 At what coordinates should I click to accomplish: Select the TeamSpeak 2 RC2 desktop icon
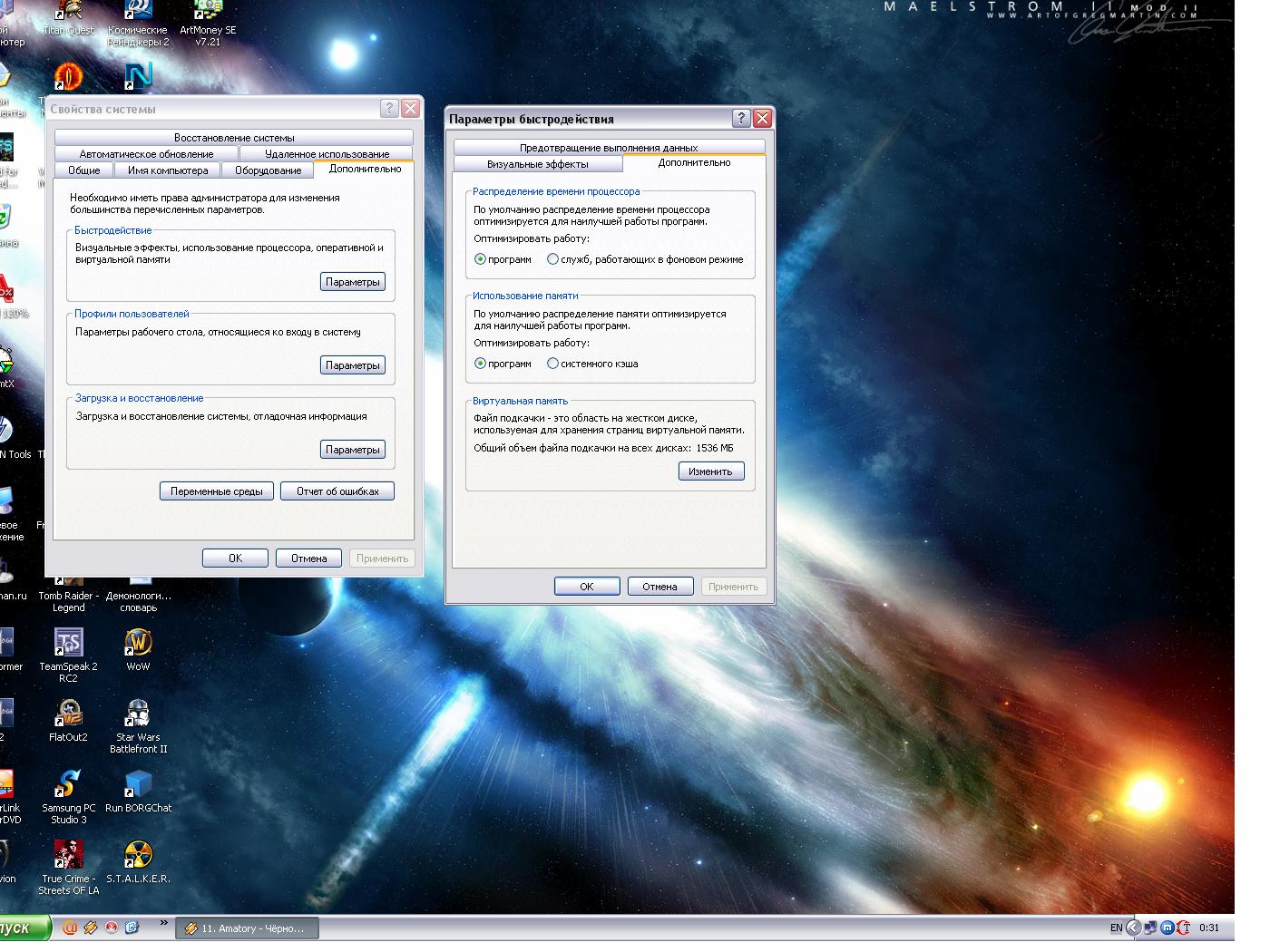68,655
